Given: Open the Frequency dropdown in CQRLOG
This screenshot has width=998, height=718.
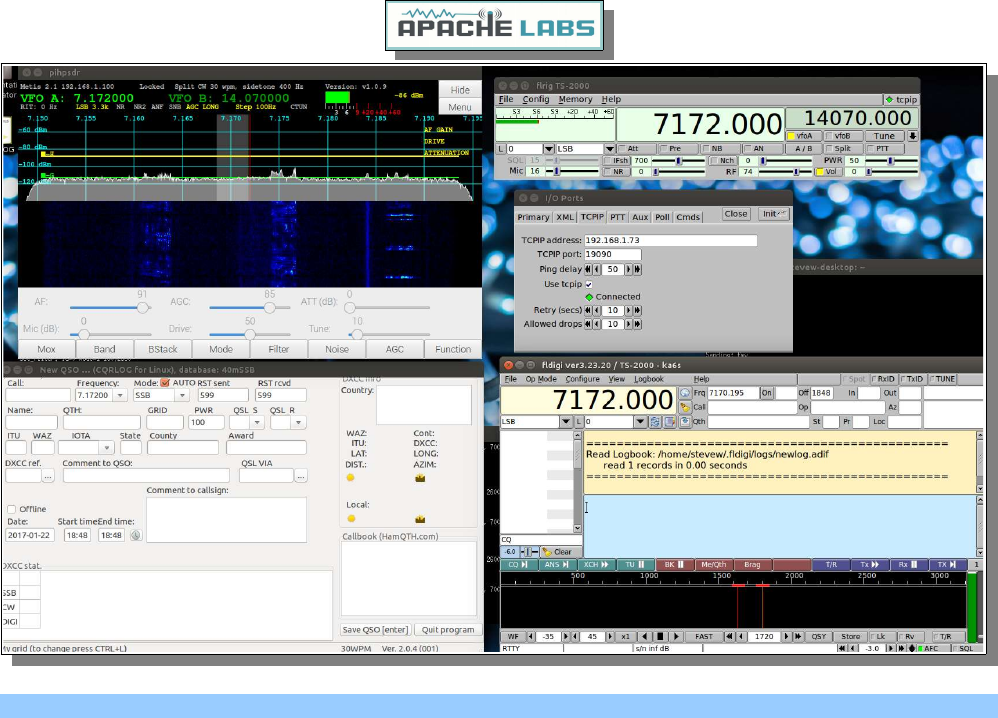Looking at the screenshot, I should click(x=120, y=395).
